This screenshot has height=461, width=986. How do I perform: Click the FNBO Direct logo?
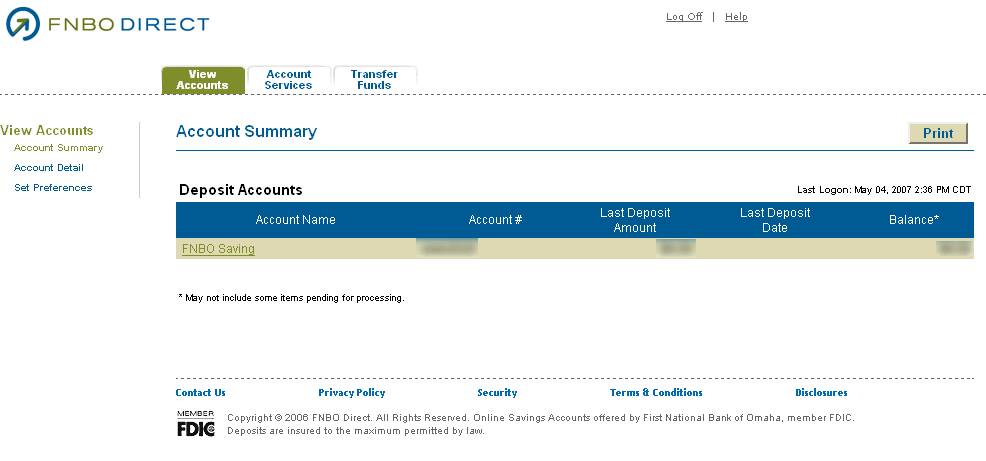click(x=108, y=24)
